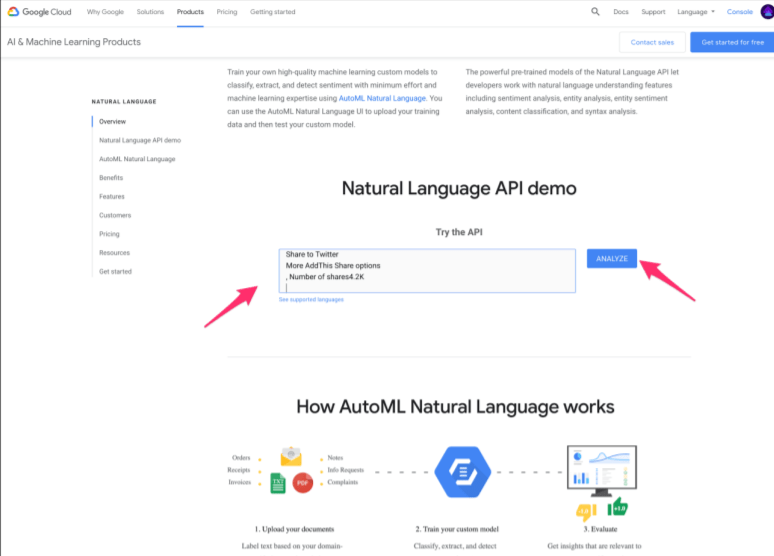774x556 pixels.
Task: Click Get started for free button
Action: click(733, 42)
